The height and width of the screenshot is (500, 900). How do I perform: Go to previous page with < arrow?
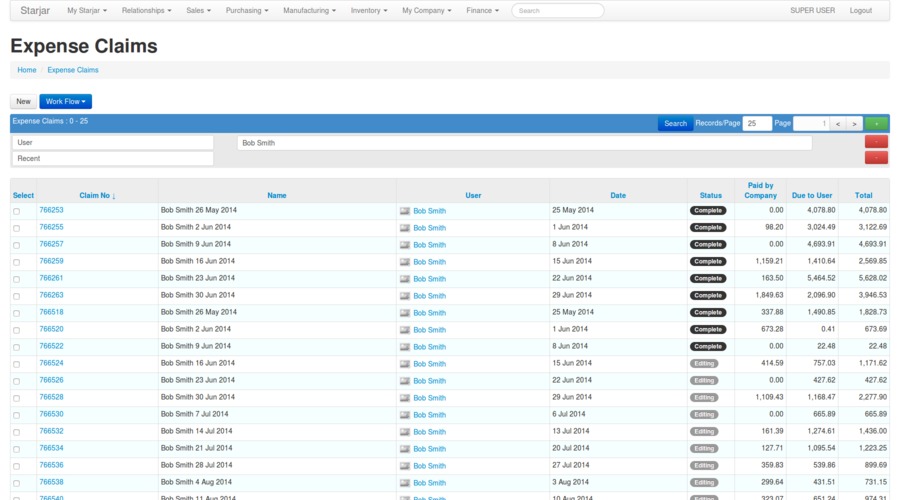coord(838,123)
